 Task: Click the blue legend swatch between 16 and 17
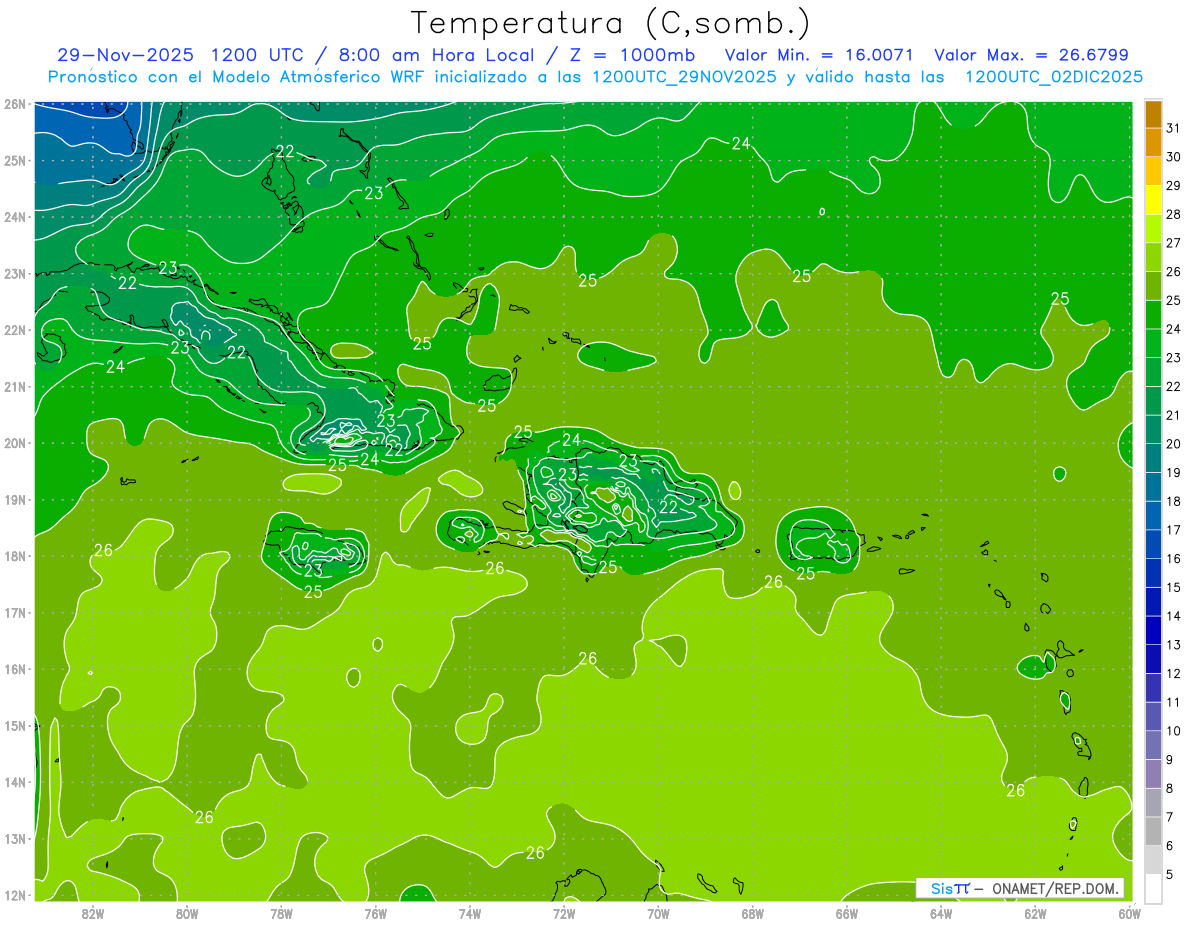(x=1153, y=544)
